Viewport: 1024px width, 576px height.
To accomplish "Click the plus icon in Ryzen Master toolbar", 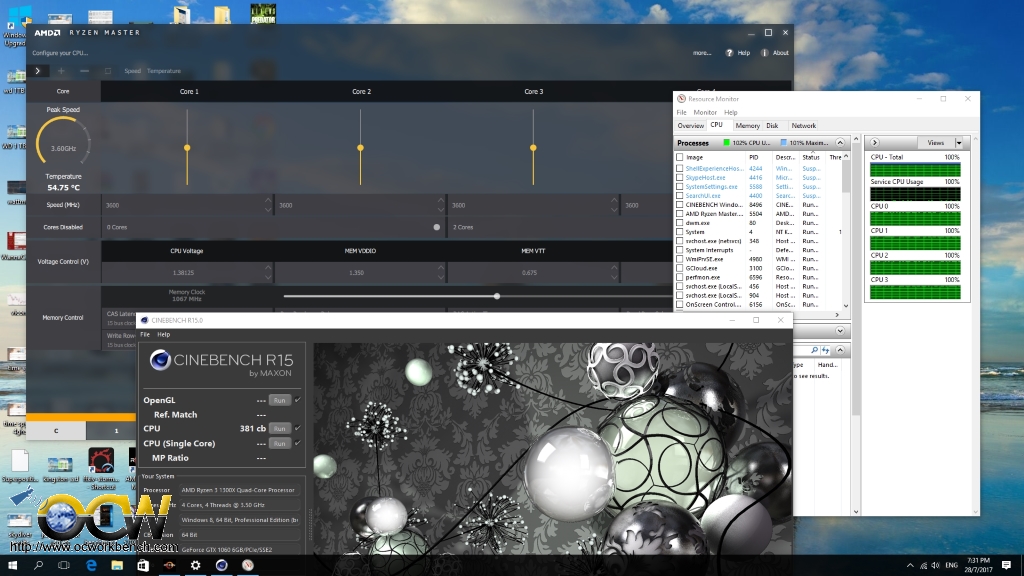I will (61, 71).
